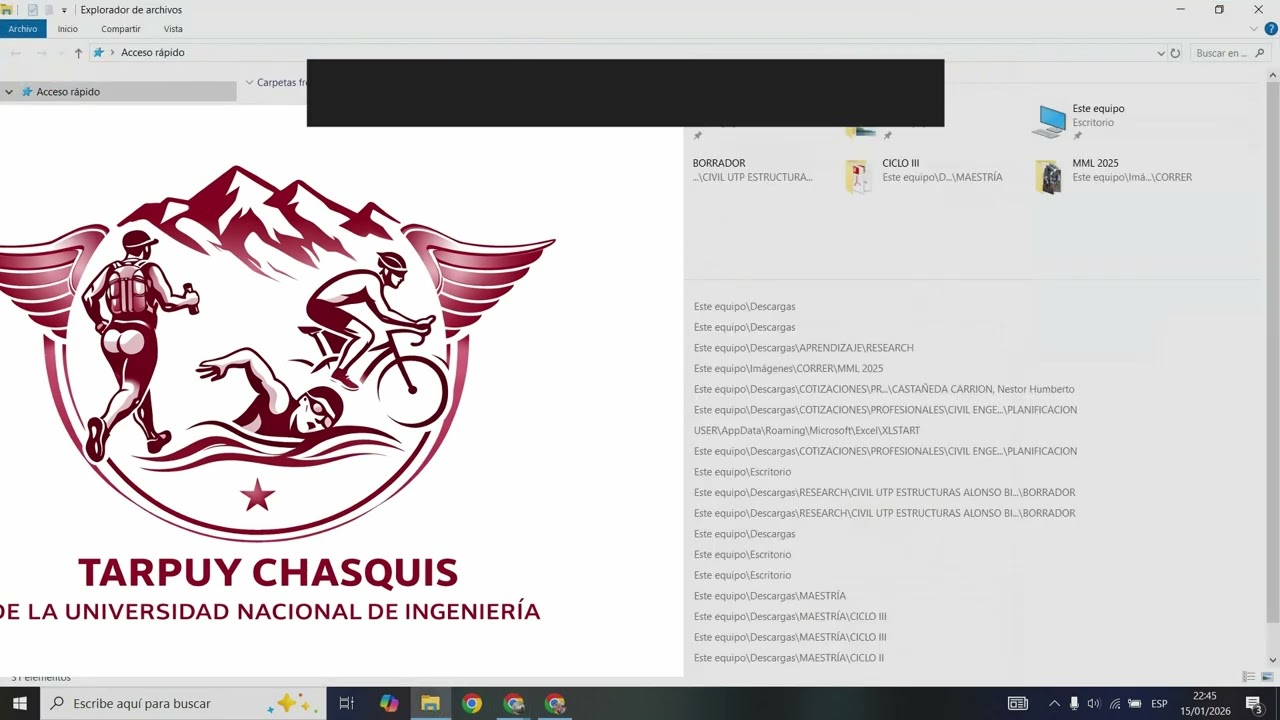
Task: Change input language ESP indicator
Action: pos(1160,704)
